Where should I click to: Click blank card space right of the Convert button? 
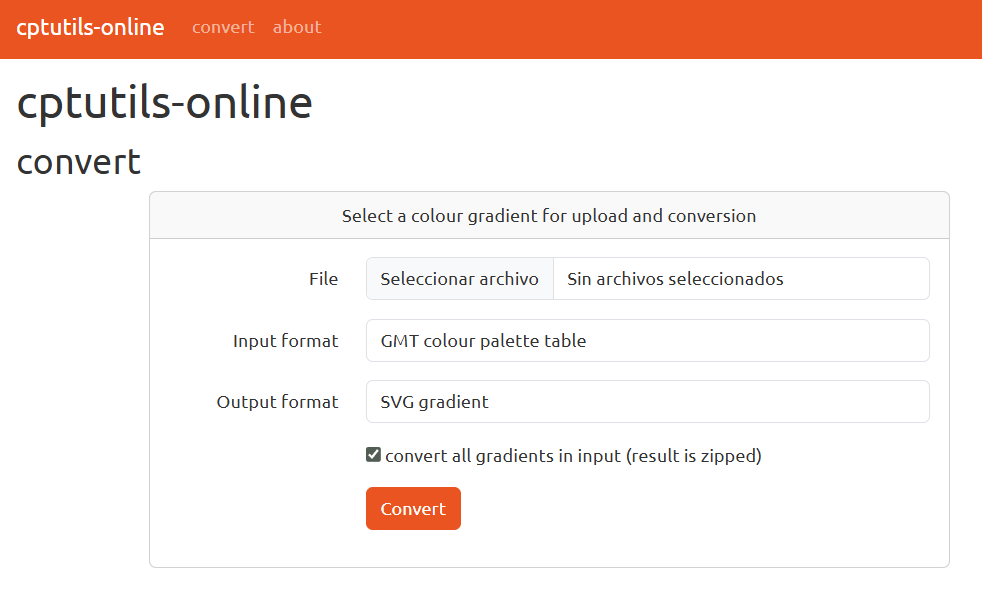click(x=700, y=509)
